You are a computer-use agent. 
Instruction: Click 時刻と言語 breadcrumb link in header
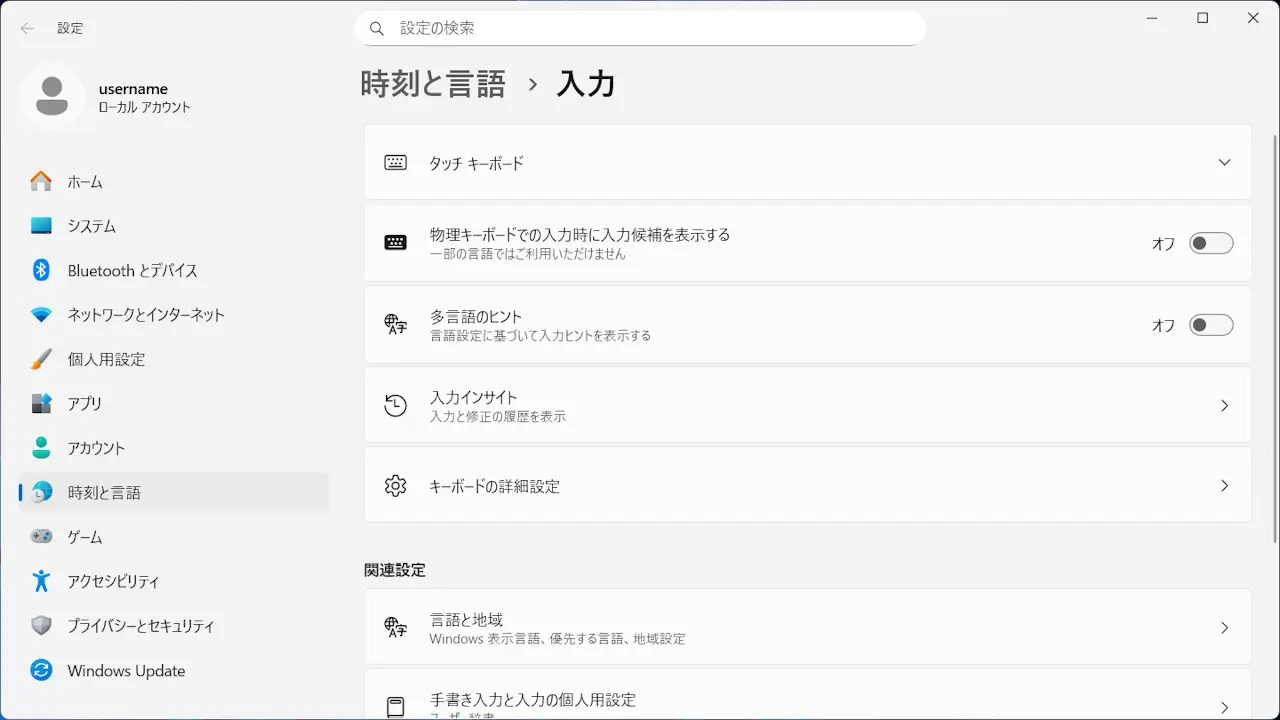pos(433,84)
